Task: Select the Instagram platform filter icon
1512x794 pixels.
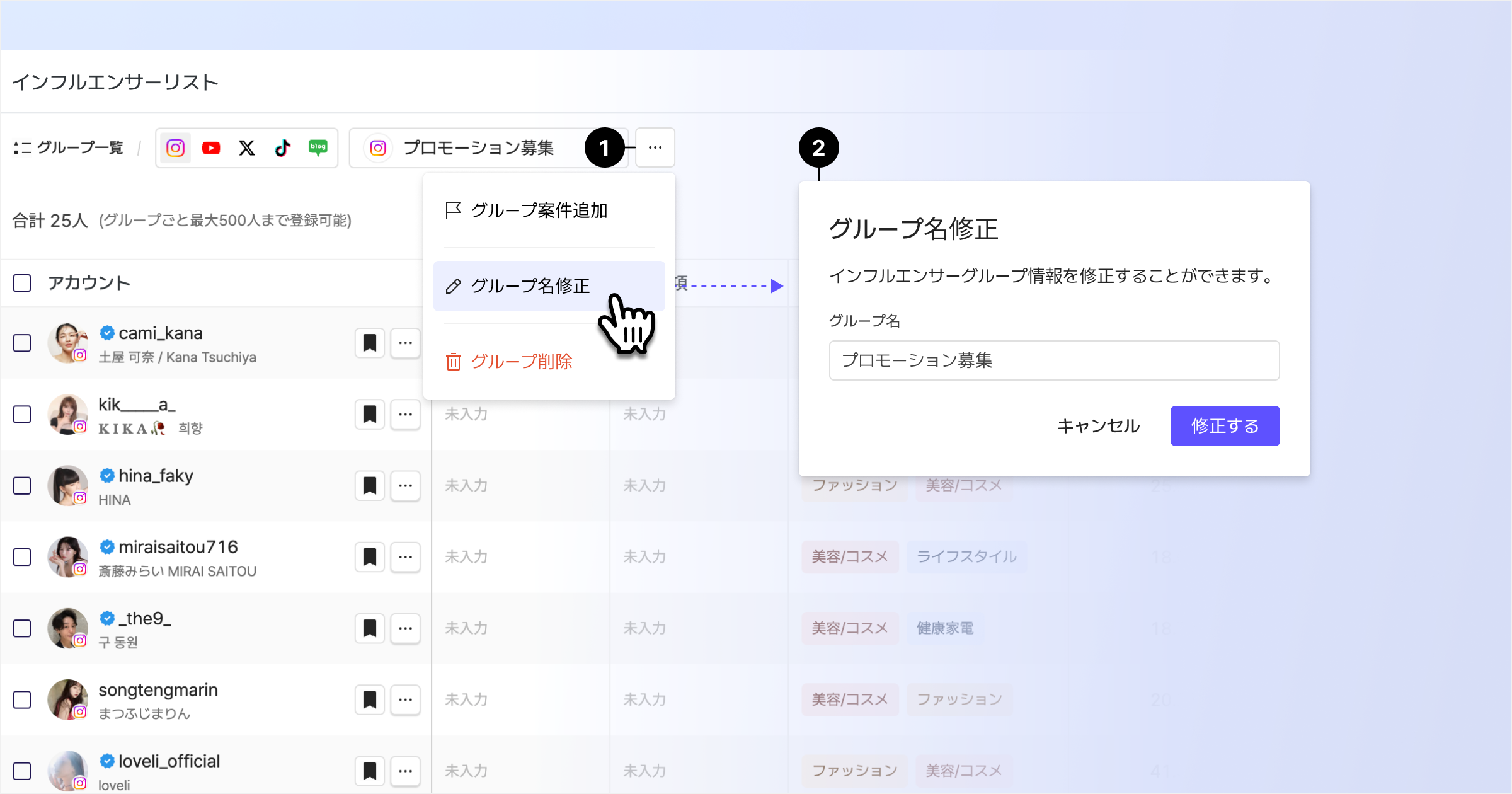Action: (175, 148)
